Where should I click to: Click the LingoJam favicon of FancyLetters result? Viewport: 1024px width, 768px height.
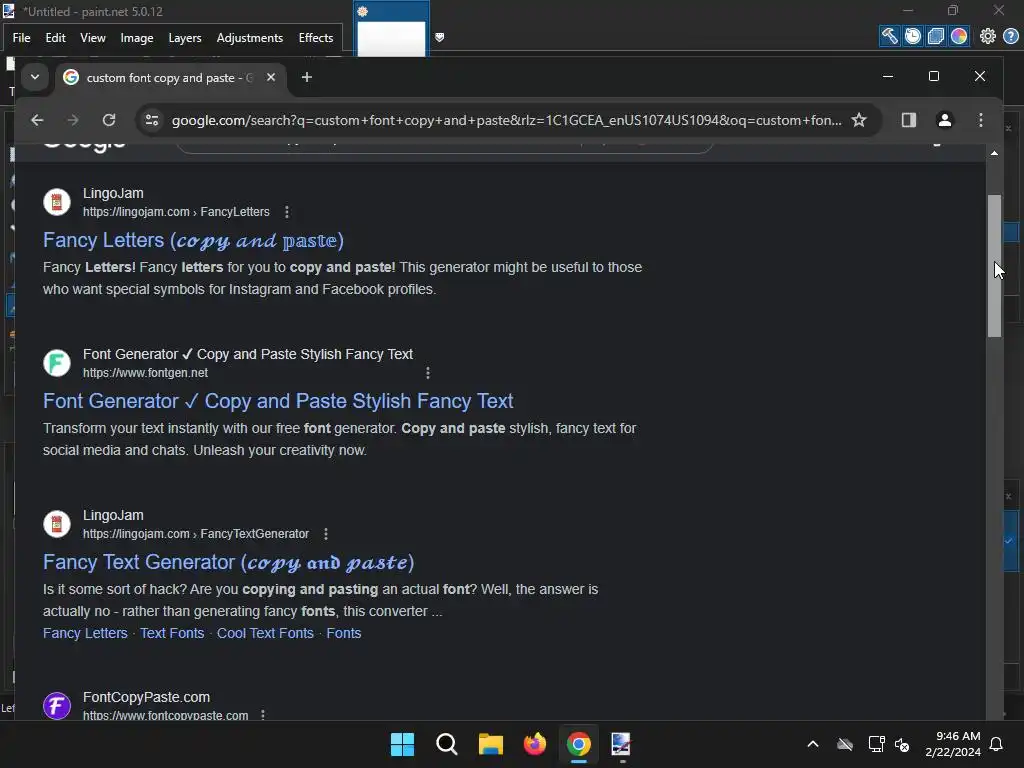[x=57, y=202]
